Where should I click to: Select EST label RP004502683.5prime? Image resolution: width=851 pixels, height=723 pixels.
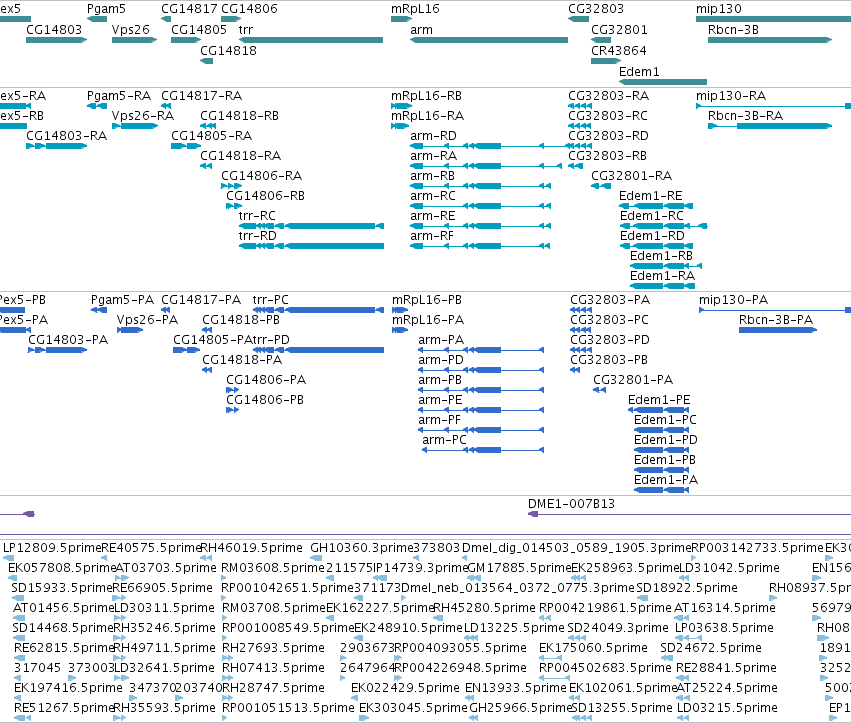click(605, 668)
